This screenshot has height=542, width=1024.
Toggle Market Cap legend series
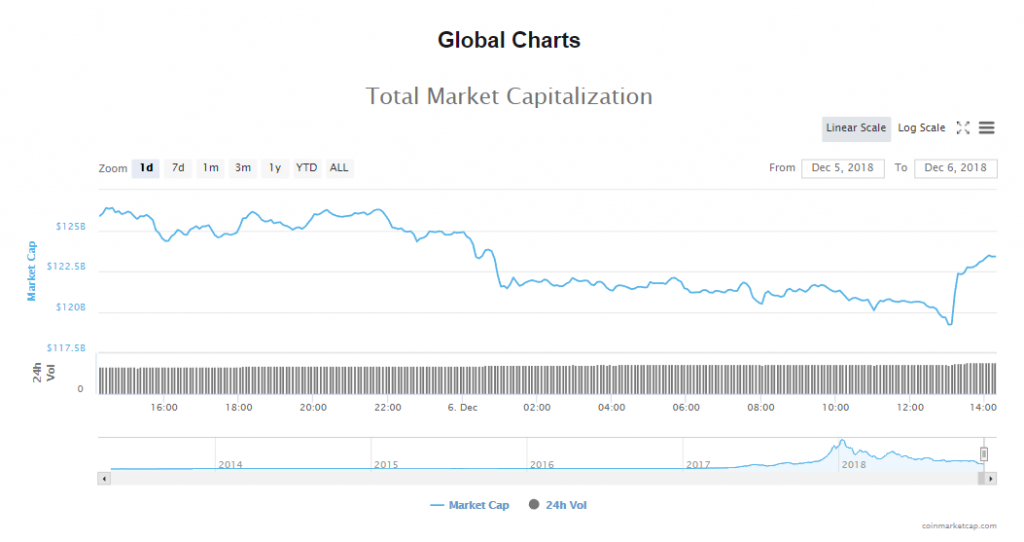pyautogui.click(x=470, y=505)
